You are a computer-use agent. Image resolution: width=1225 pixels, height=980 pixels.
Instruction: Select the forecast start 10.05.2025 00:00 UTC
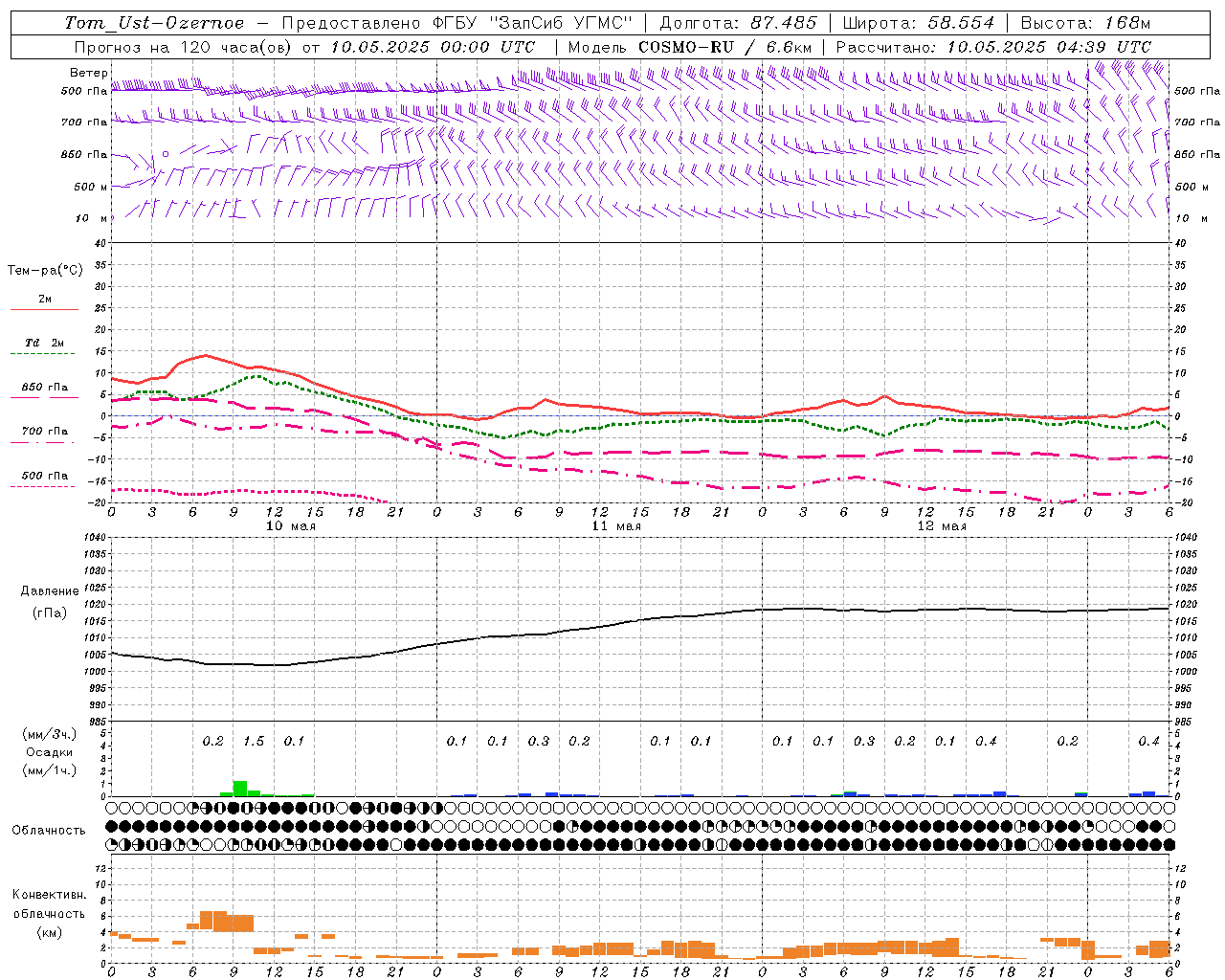tap(433, 47)
